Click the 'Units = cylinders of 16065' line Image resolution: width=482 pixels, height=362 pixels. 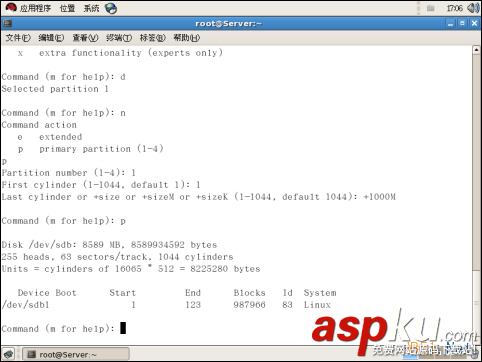pos(131,269)
